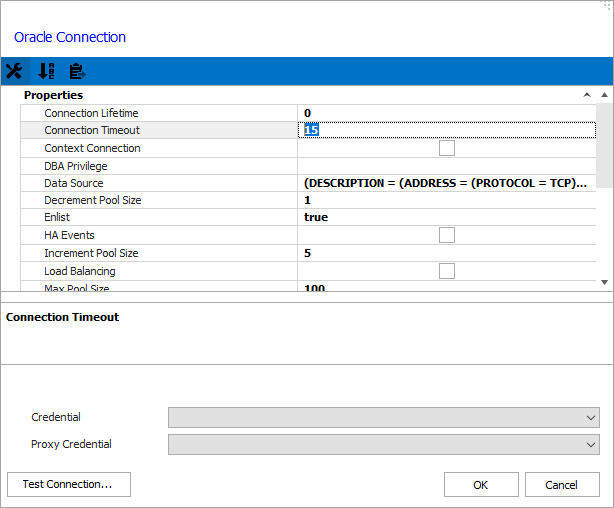Click the empty DBA Privilege value cell

(x=447, y=166)
